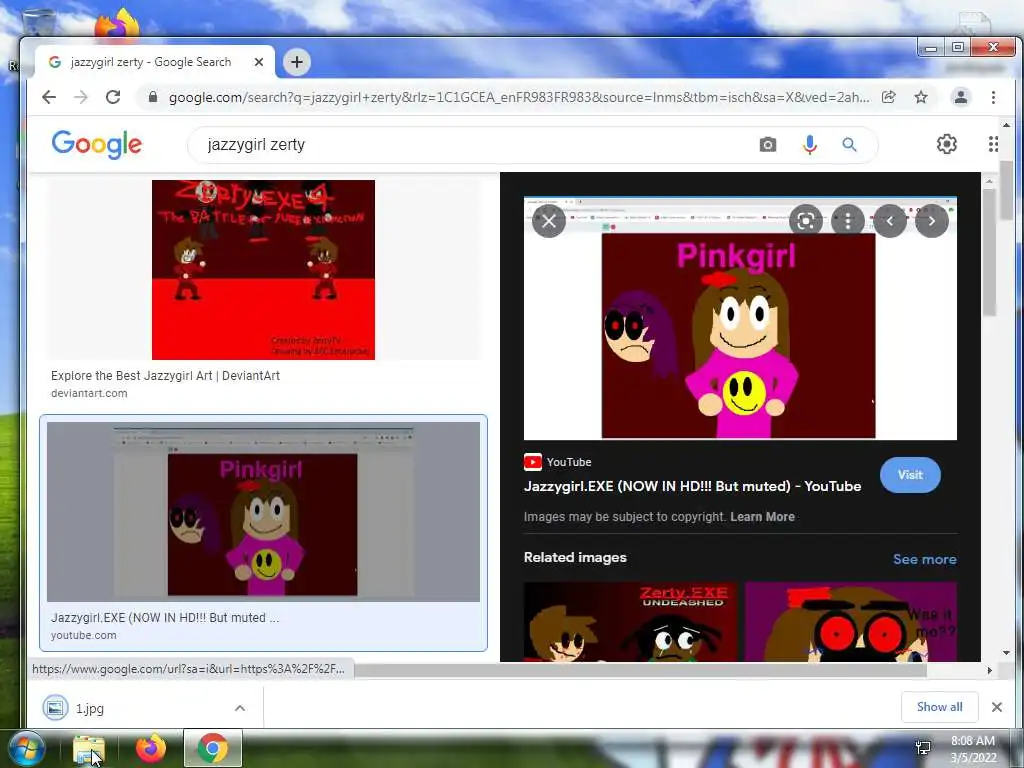Share this page from address bar
Image resolution: width=1024 pixels, height=768 pixels.
(888, 97)
